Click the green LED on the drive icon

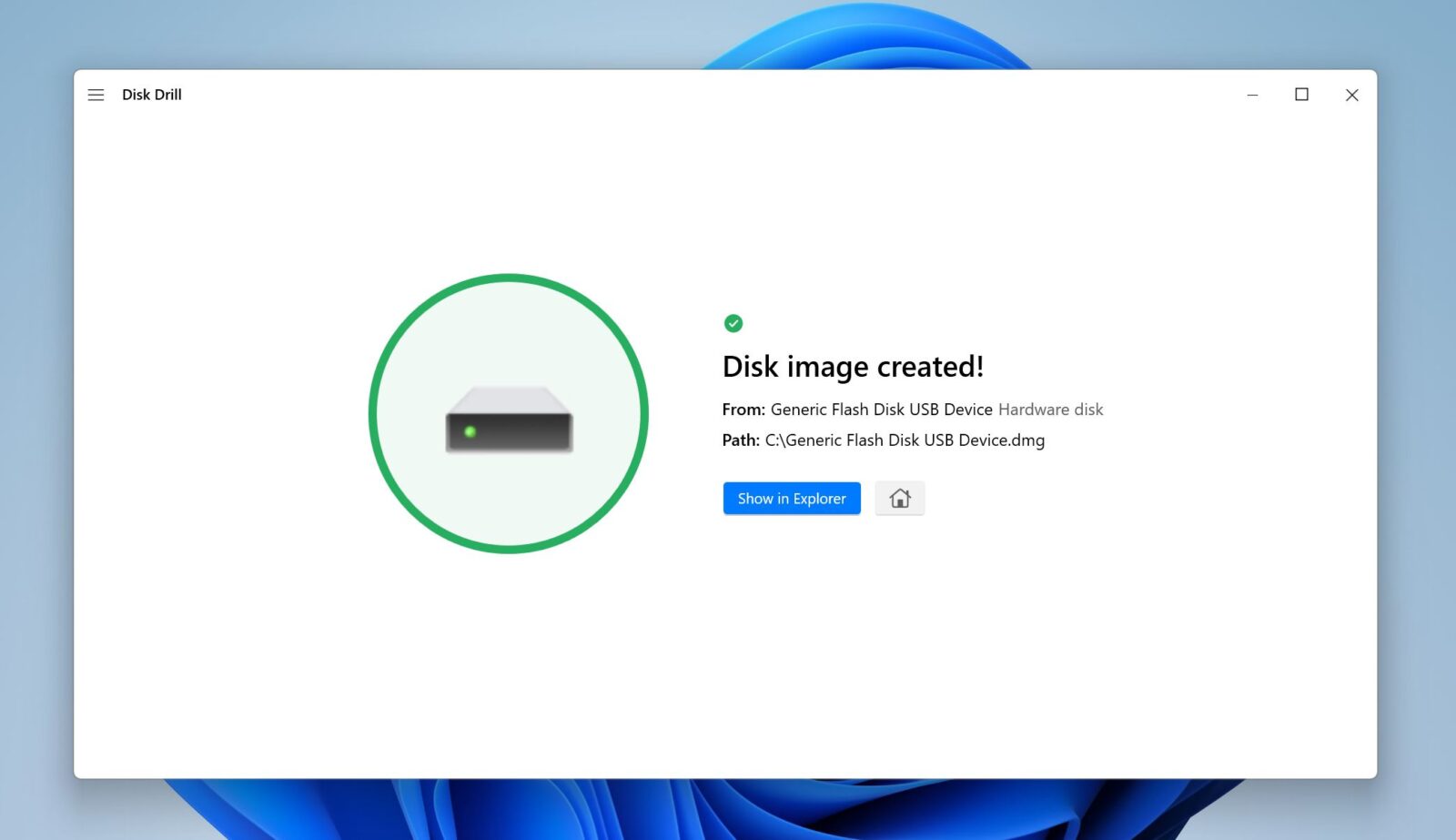[470, 431]
